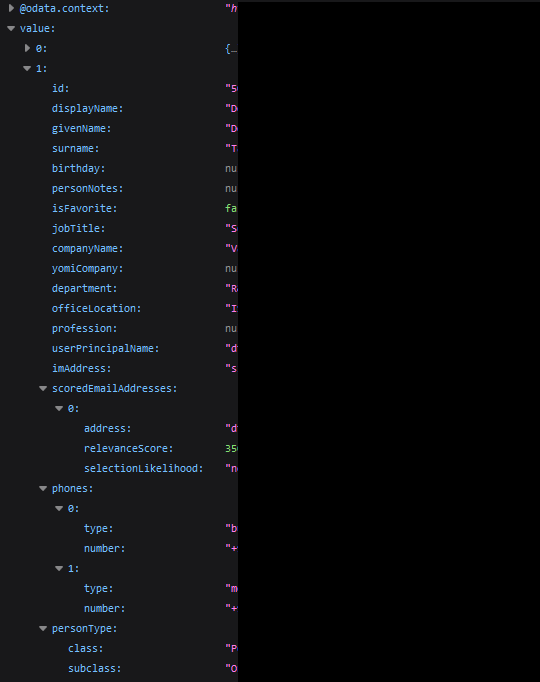
Task: Select the userPrincipalName key
Action: point(106,348)
